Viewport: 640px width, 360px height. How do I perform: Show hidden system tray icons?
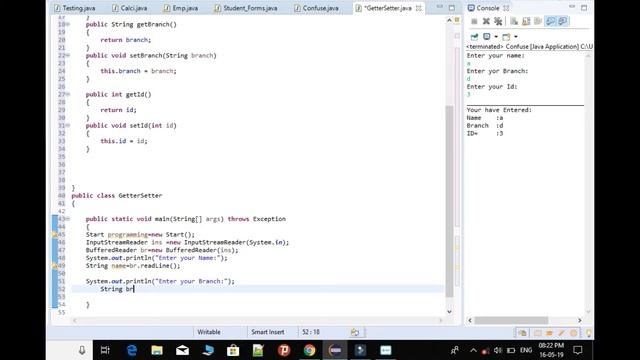[x=473, y=350]
